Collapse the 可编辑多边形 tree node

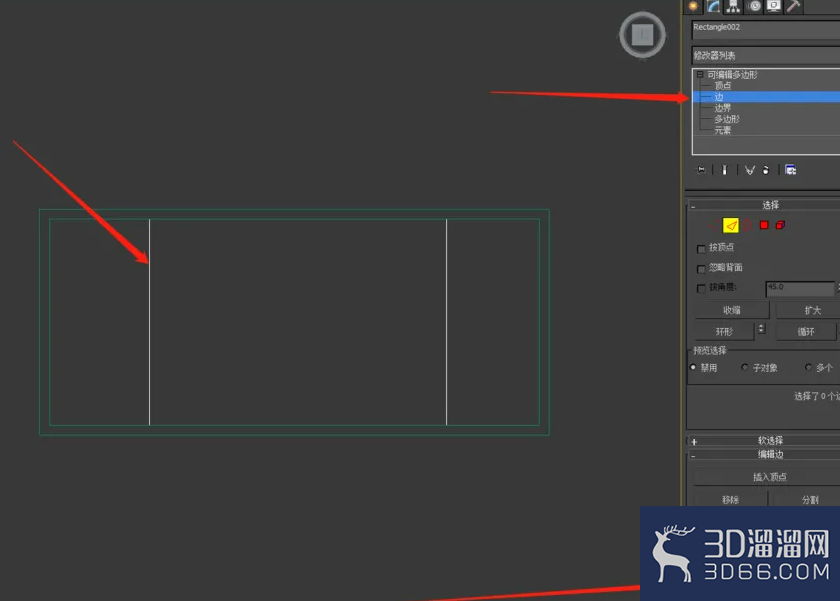pos(700,74)
